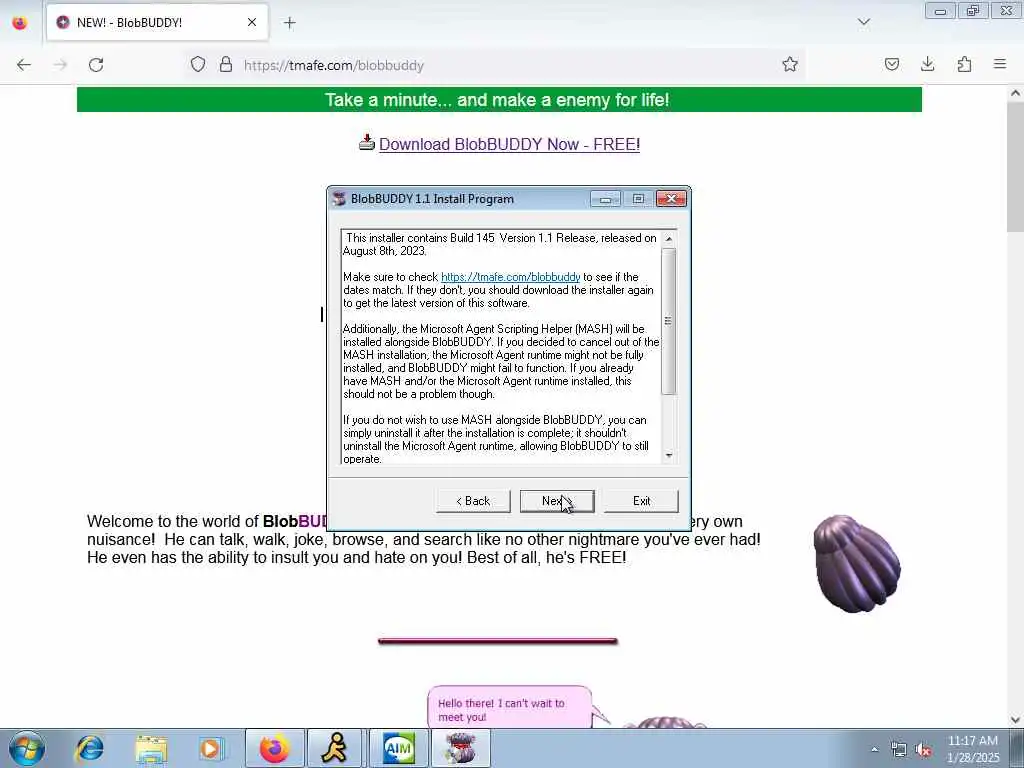The width and height of the screenshot is (1024, 768).
Task: Open network status tray icon
Action: pyautogui.click(x=899, y=750)
